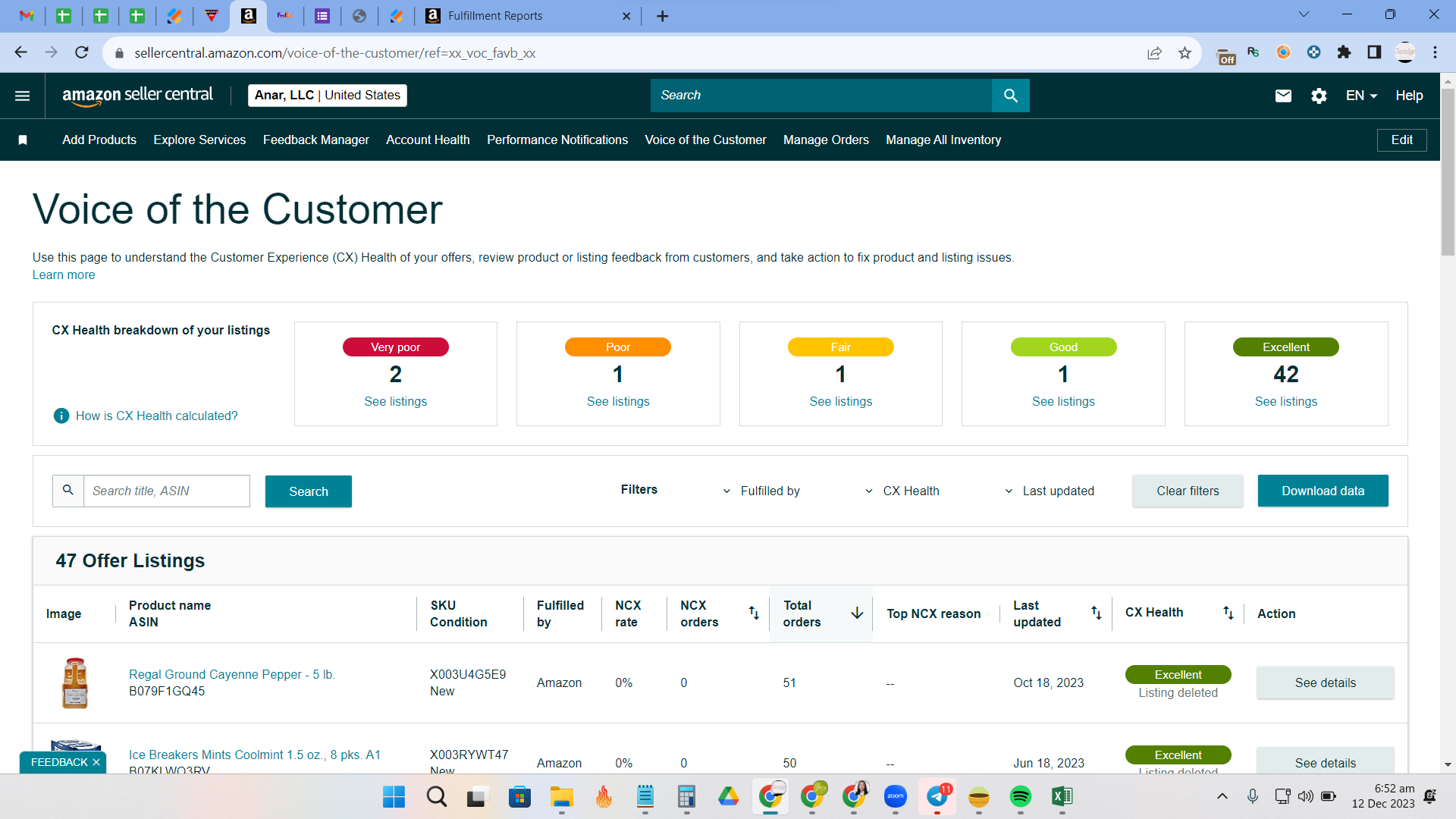Expand the Fulfilled by filter dropdown

pos(761,491)
